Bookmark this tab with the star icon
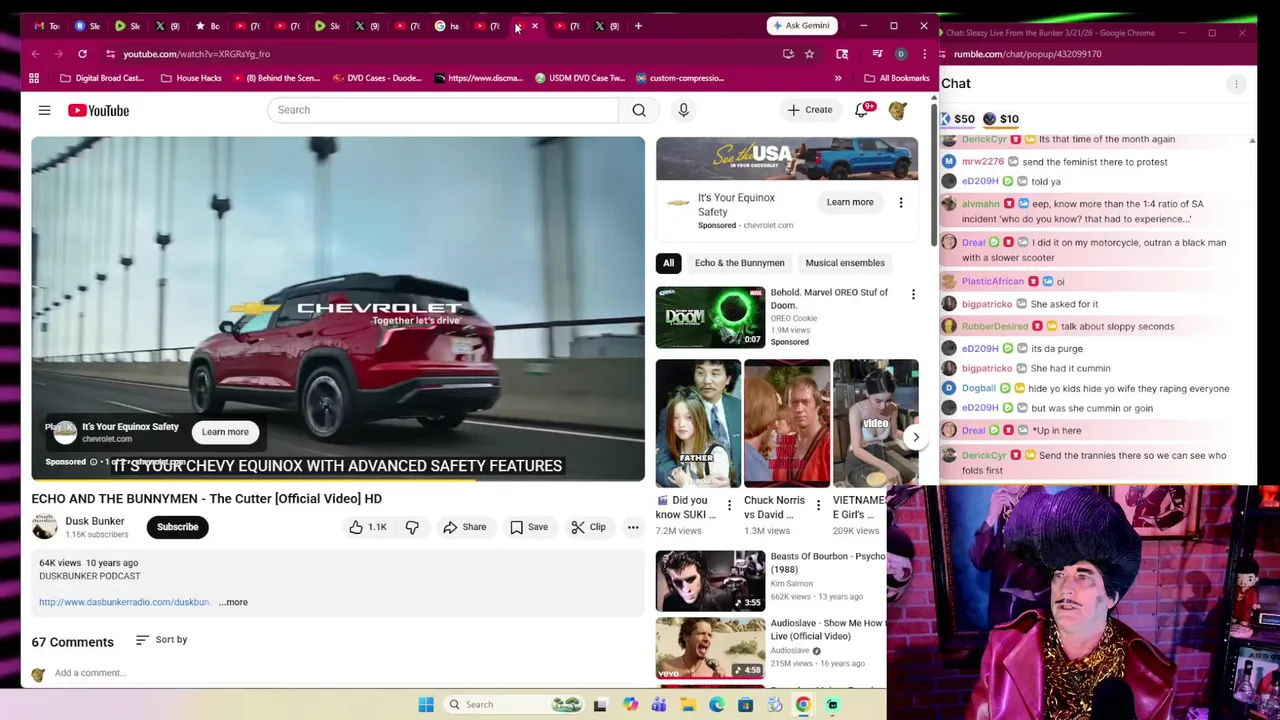The width and height of the screenshot is (1280, 720). point(809,54)
